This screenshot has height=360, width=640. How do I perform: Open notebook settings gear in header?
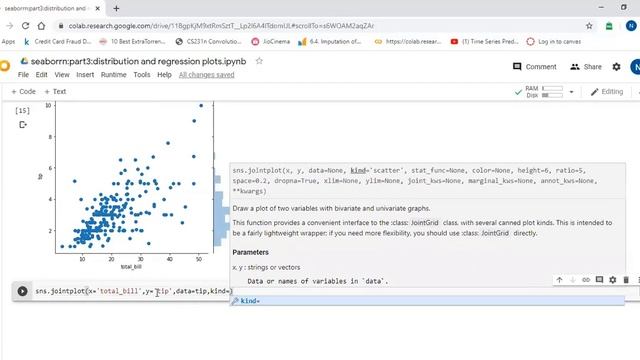616,67
